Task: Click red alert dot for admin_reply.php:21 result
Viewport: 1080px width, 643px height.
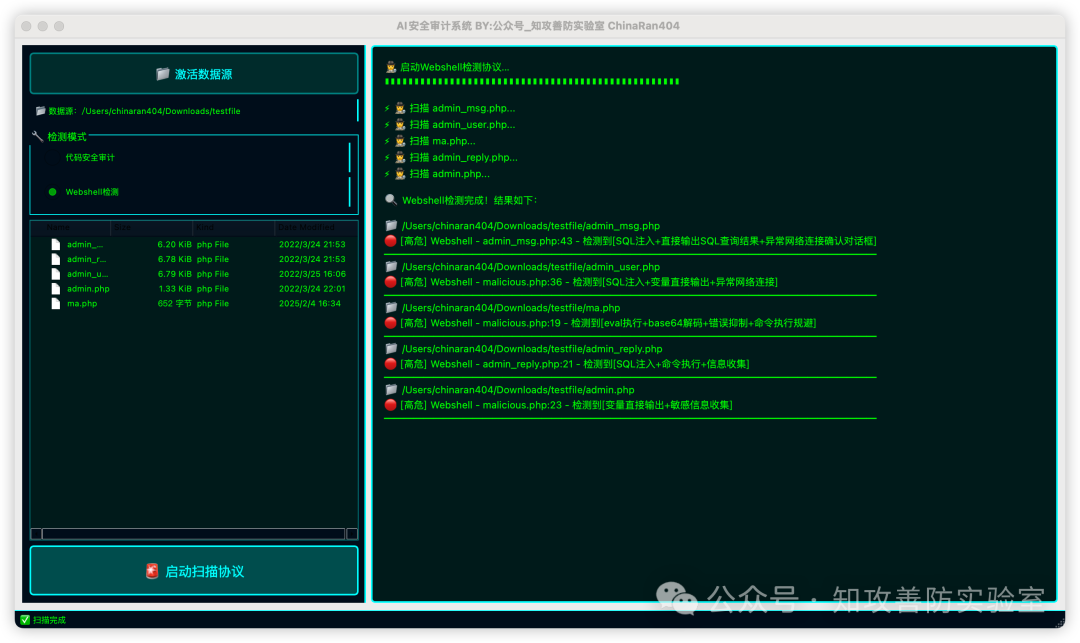Action: 391,363
